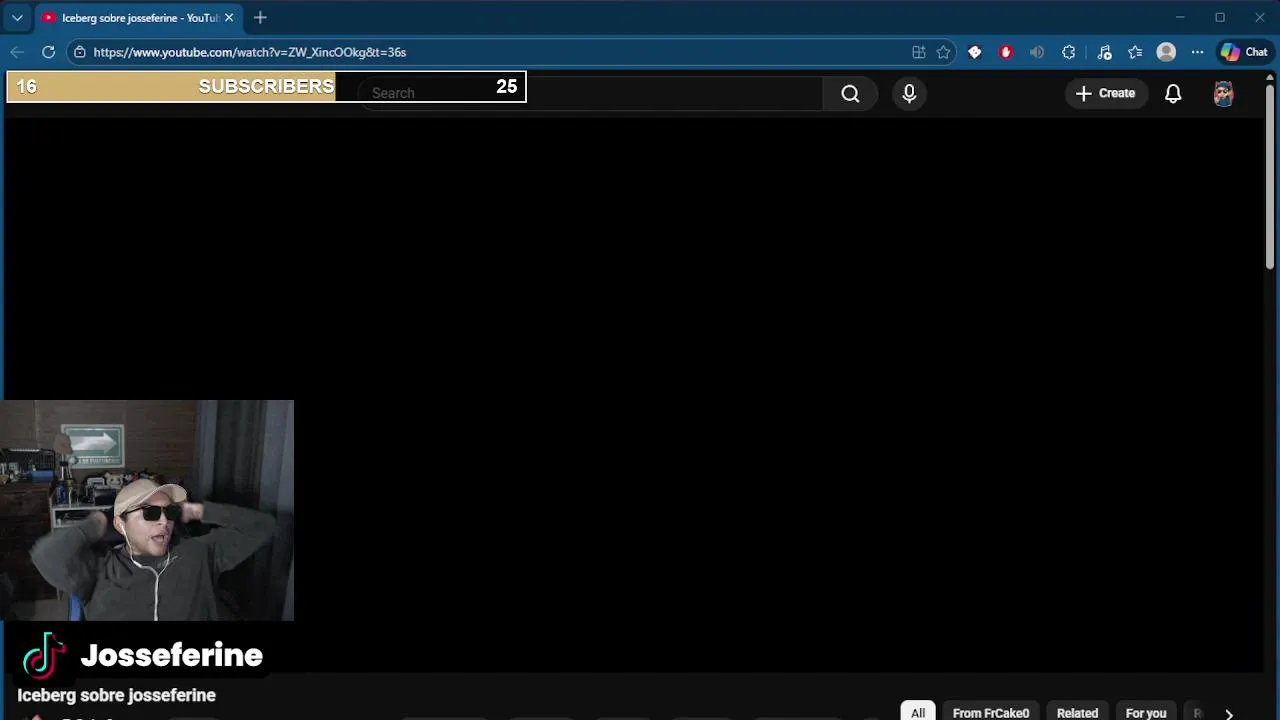
Task: Open the YouTube Create button
Action: (1105, 93)
